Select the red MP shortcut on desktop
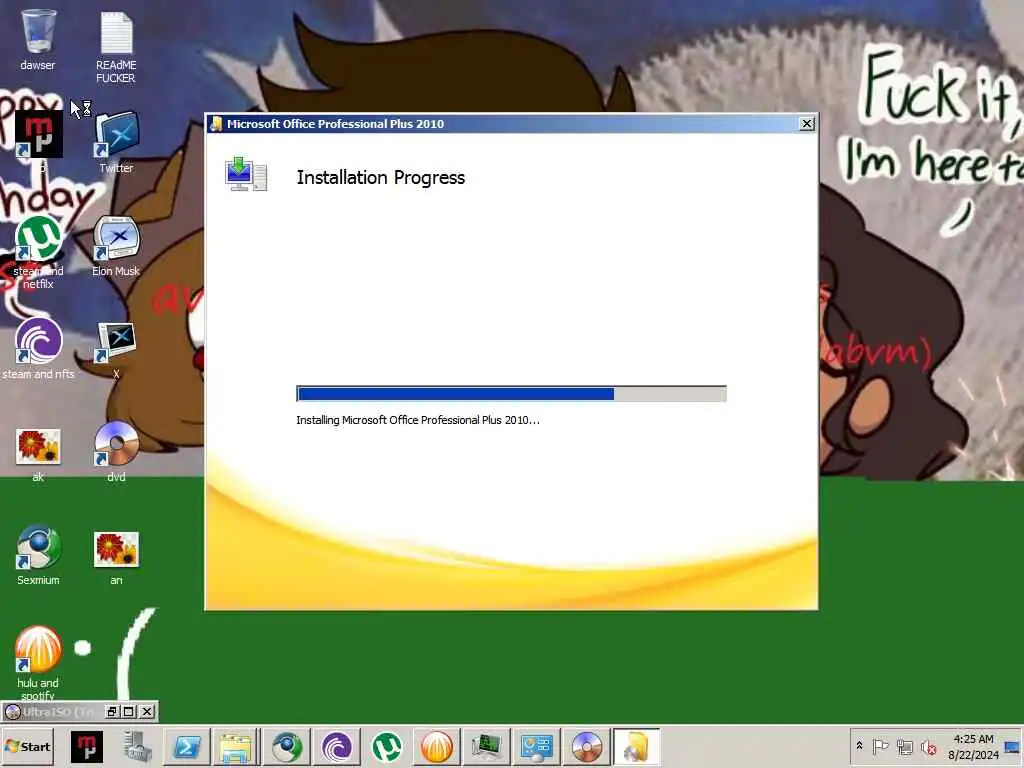Image resolution: width=1024 pixels, height=768 pixels. pos(39,135)
